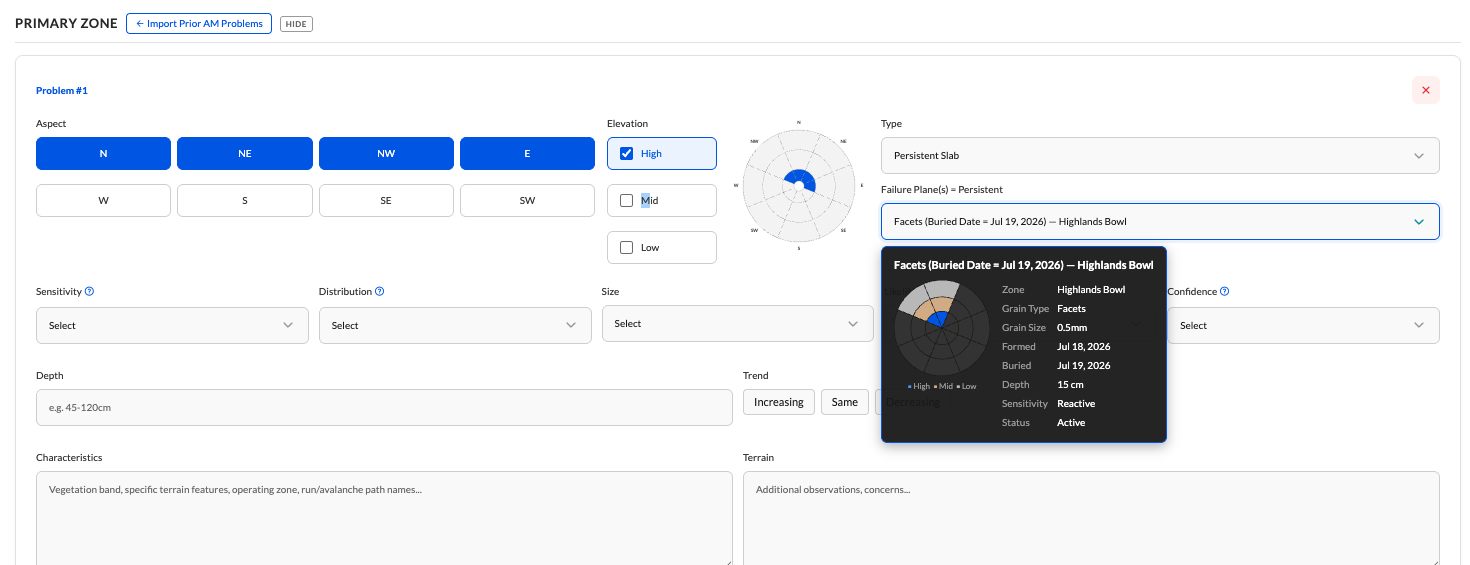Open the Confidence select dropdown
The height and width of the screenshot is (565, 1470).
click(1303, 326)
